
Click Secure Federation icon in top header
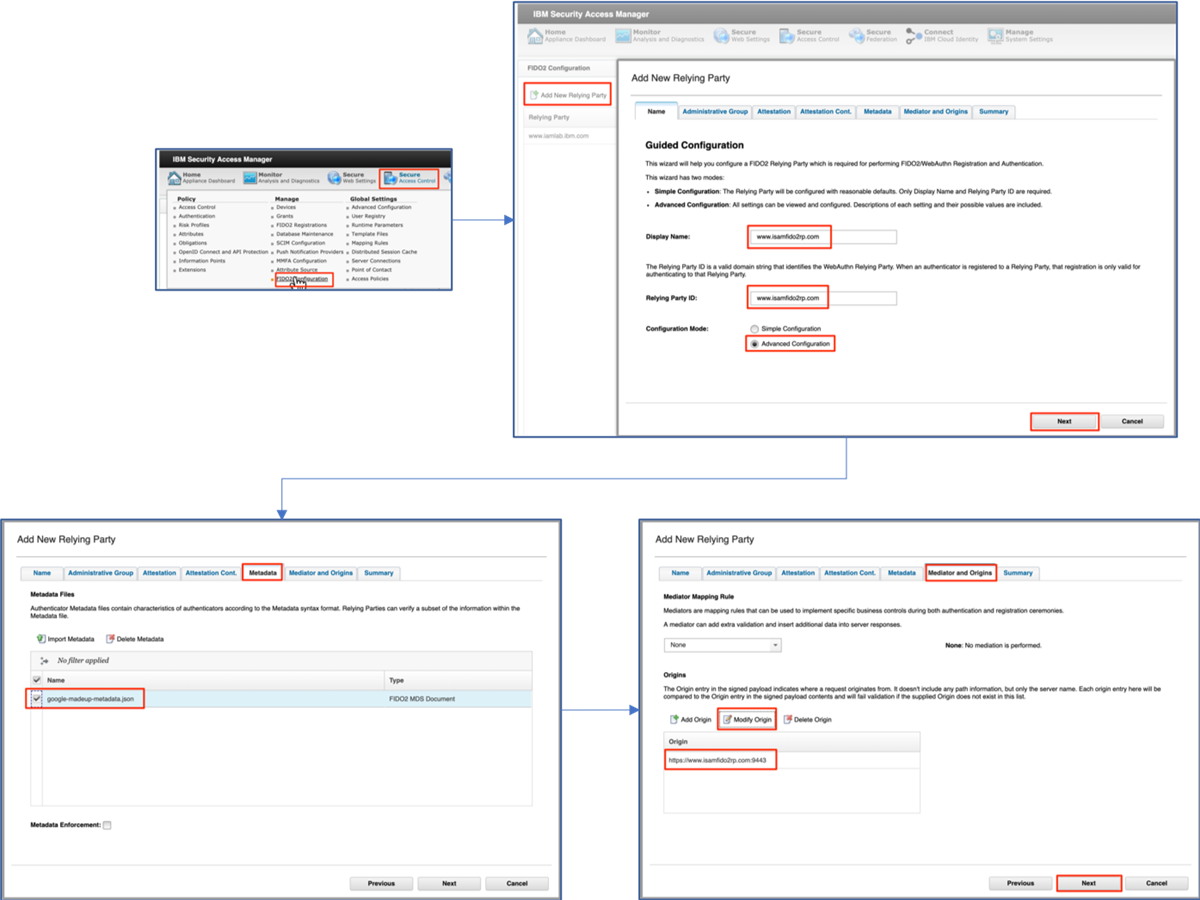point(856,35)
